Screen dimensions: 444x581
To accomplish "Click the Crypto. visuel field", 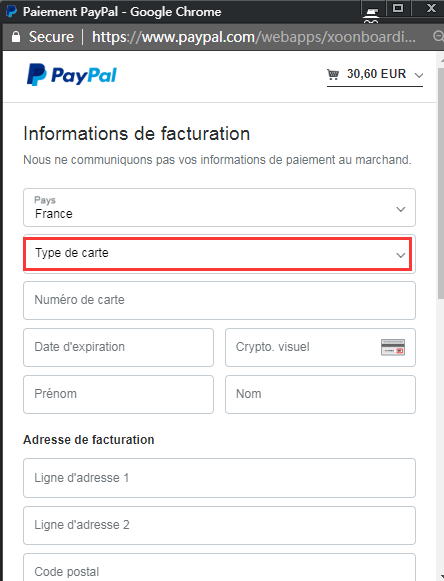I will (320, 348).
